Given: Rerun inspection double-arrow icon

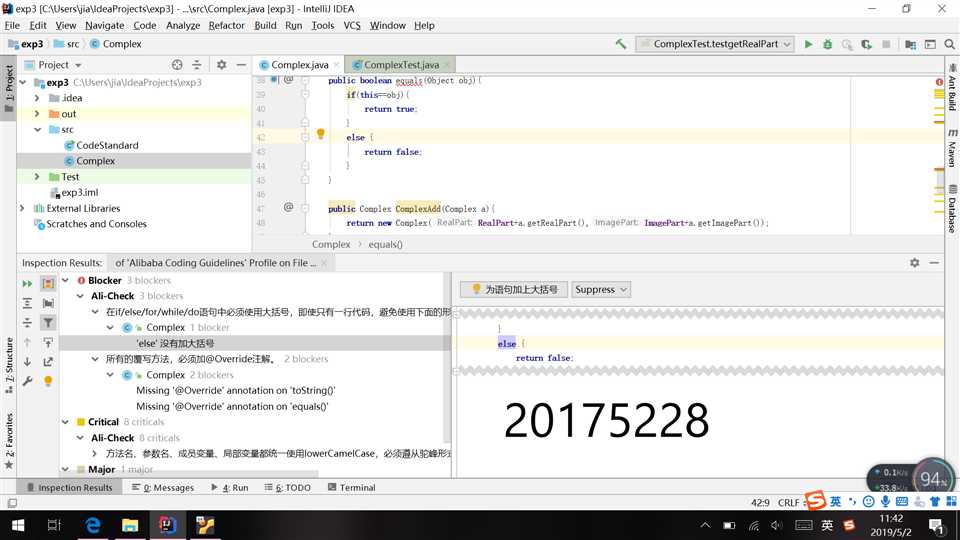Looking at the screenshot, I should pos(28,283).
